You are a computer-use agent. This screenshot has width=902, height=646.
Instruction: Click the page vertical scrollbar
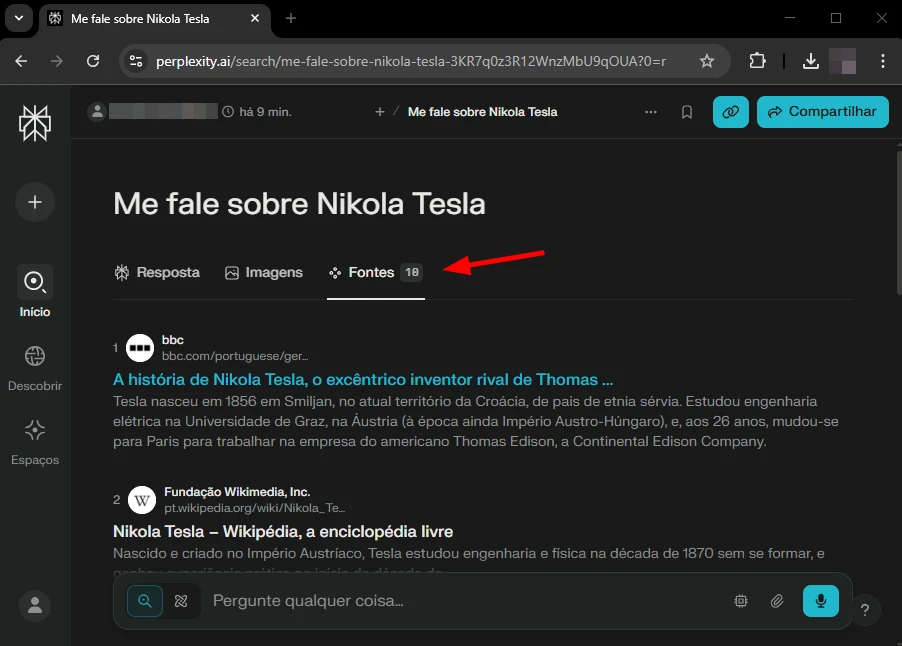(x=899, y=224)
